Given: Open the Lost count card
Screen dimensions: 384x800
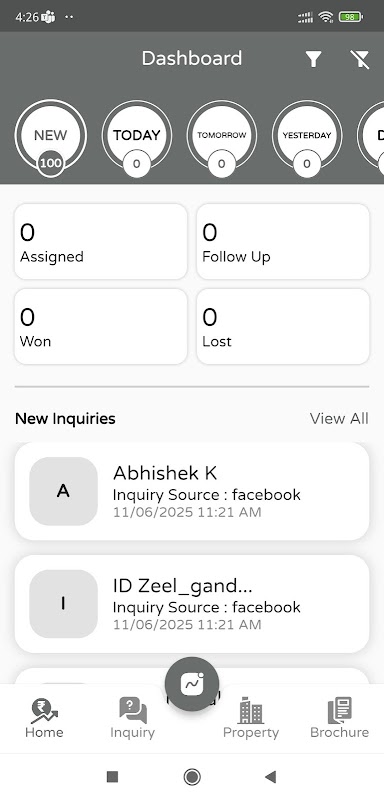Looking at the screenshot, I should click(x=283, y=327).
